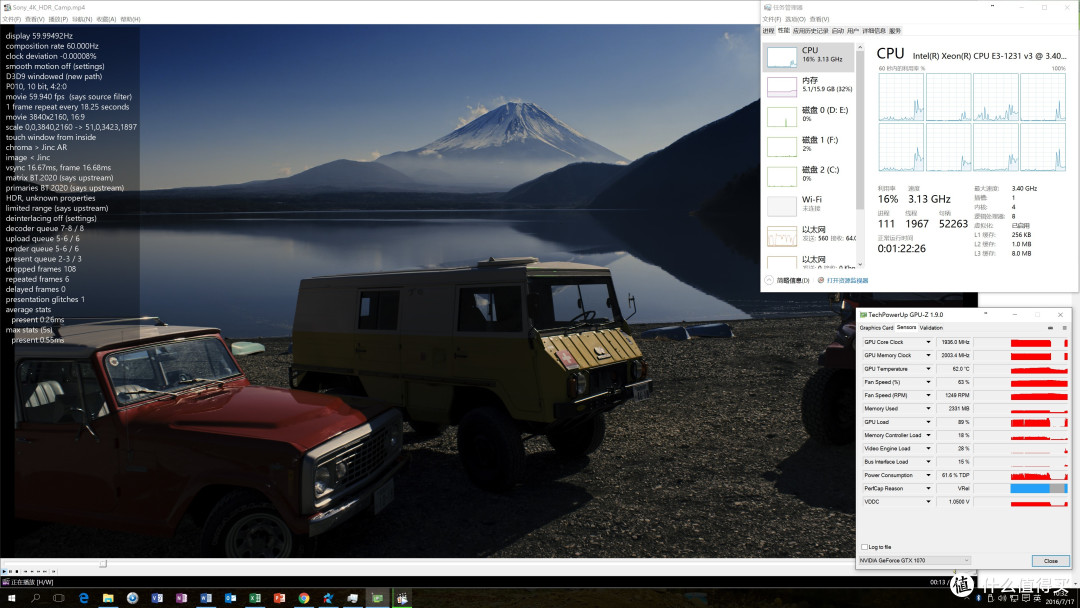Click Task Manager sidebar scroll-down arrow
This screenshot has width=1080, height=608.
point(860,264)
